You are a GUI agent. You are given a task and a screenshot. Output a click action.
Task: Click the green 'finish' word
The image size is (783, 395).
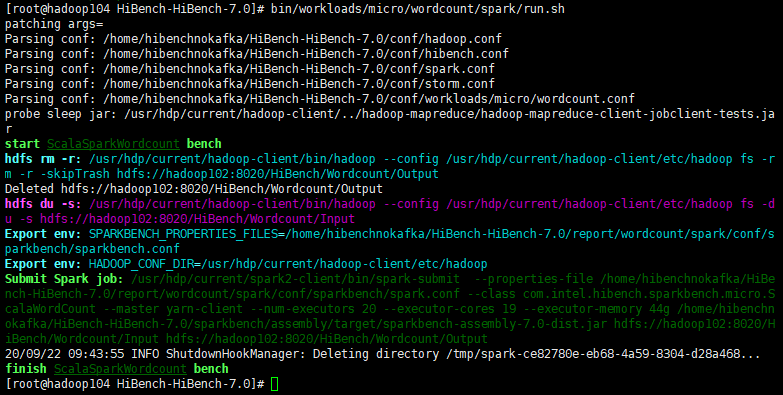tap(26, 369)
